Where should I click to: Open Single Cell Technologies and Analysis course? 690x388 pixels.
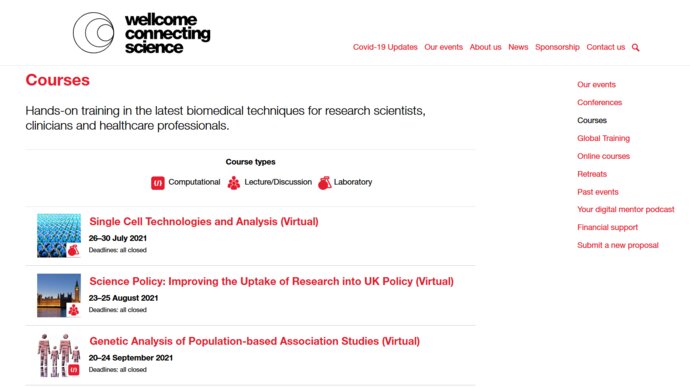tap(204, 221)
